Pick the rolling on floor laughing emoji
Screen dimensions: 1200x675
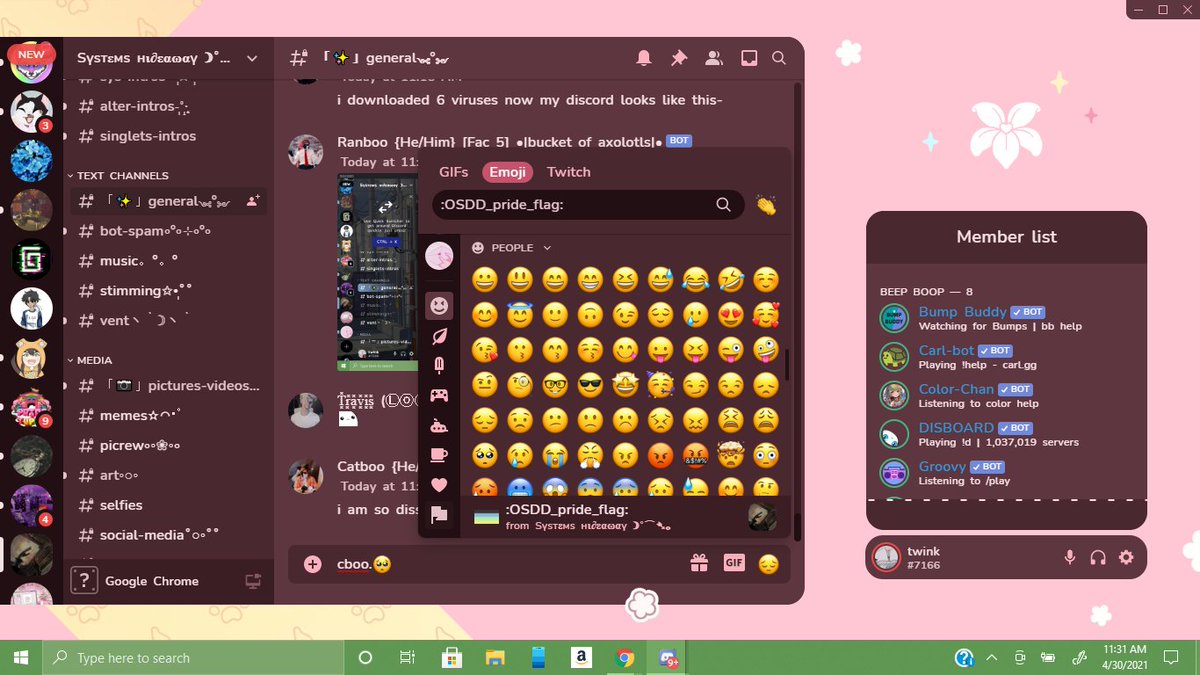pyautogui.click(x=731, y=280)
